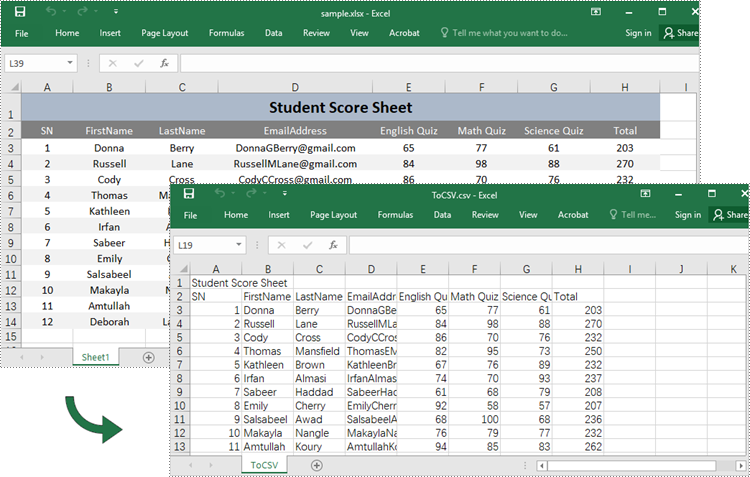Viewport: 750px width, 477px height.
Task: Open Acrobat tab in sample.xlsx window
Action: 404,33
